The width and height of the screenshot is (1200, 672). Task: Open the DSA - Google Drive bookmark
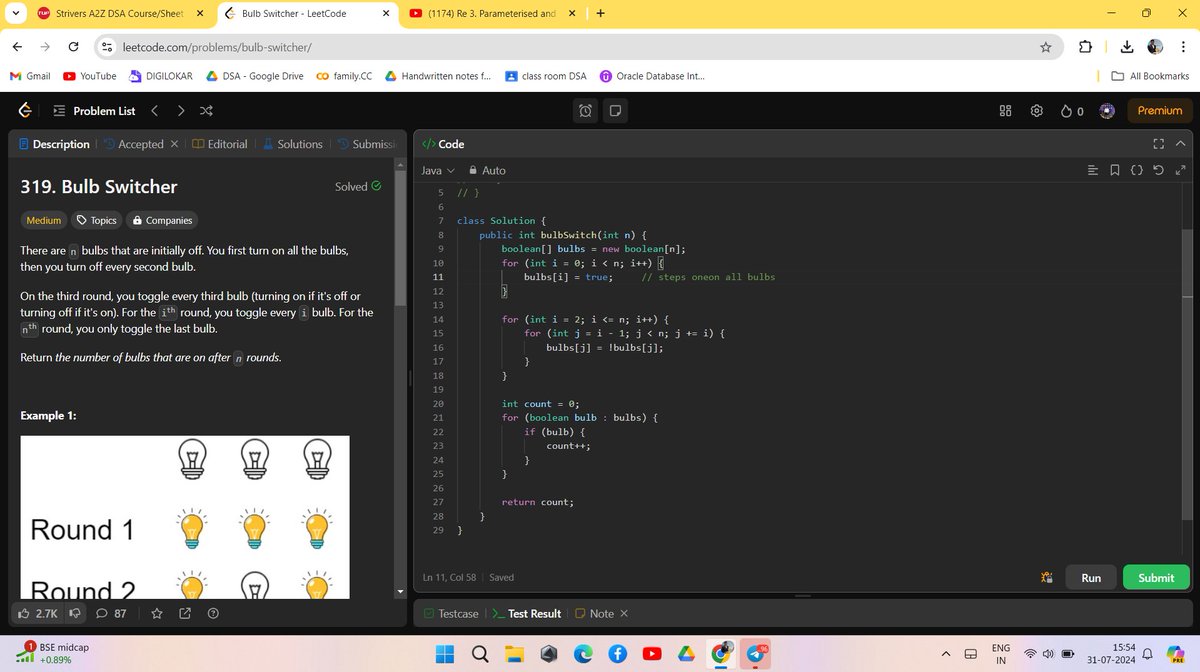tap(254, 76)
